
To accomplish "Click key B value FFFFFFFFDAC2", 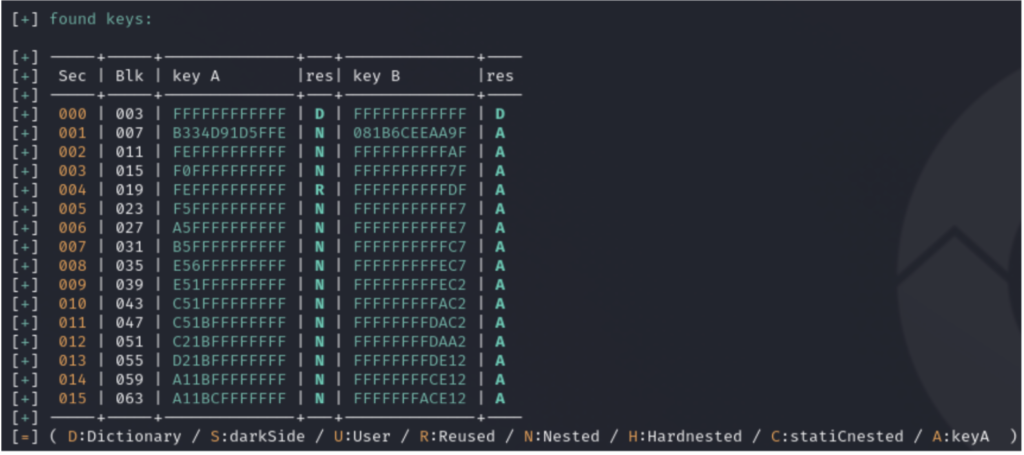I will coord(410,322).
